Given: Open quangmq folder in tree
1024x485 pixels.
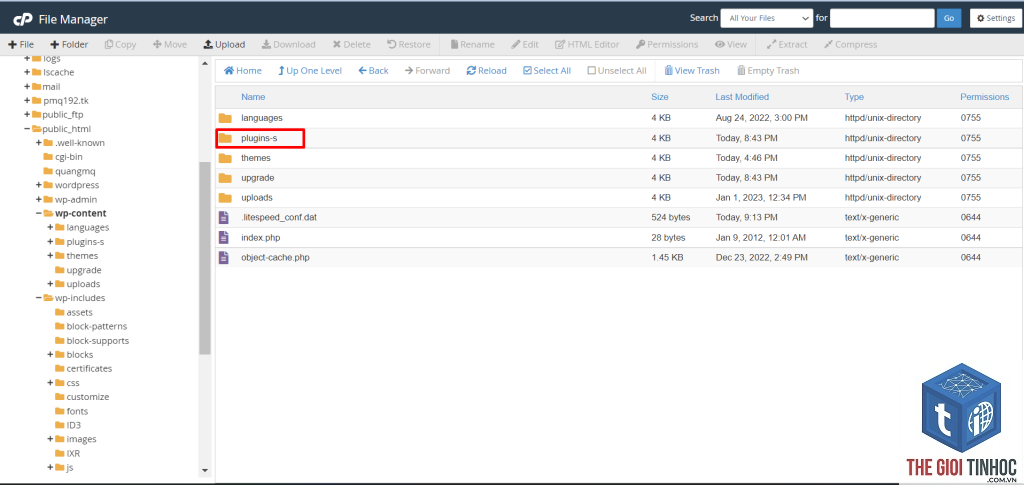Looking at the screenshot, I should [70, 171].
